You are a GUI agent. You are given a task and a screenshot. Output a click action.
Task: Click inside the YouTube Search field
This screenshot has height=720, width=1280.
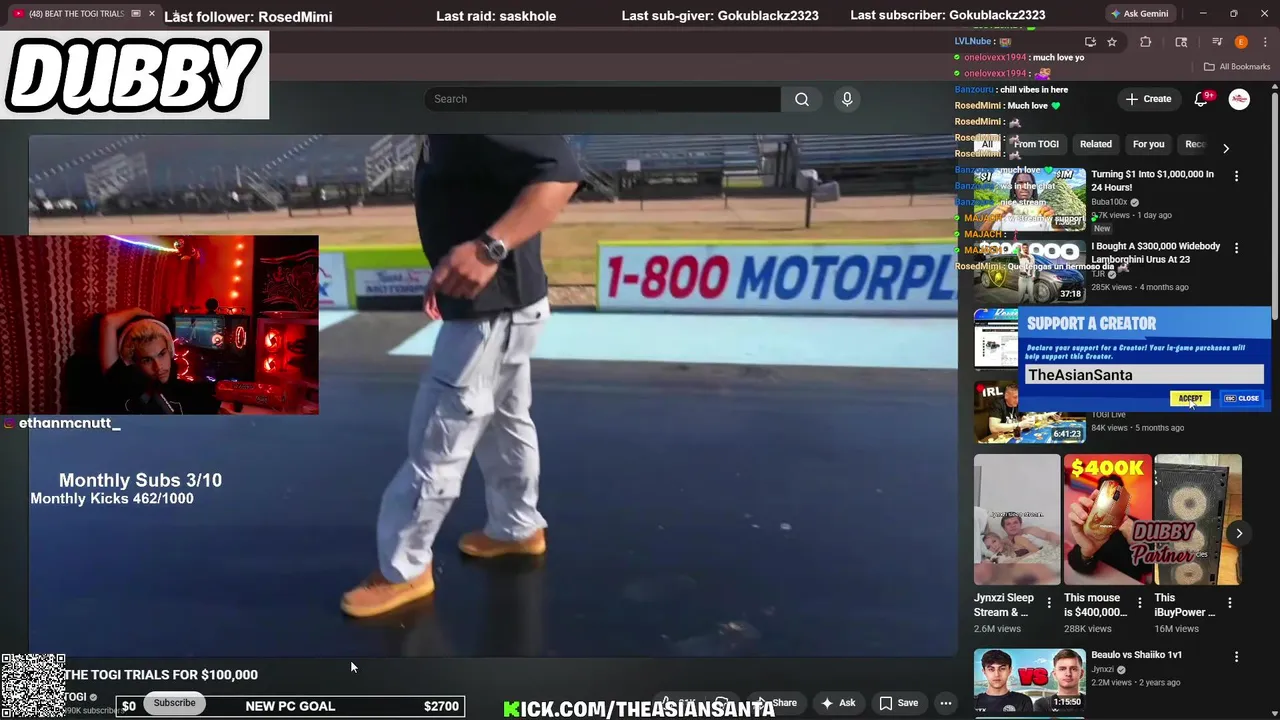[602, 99]
